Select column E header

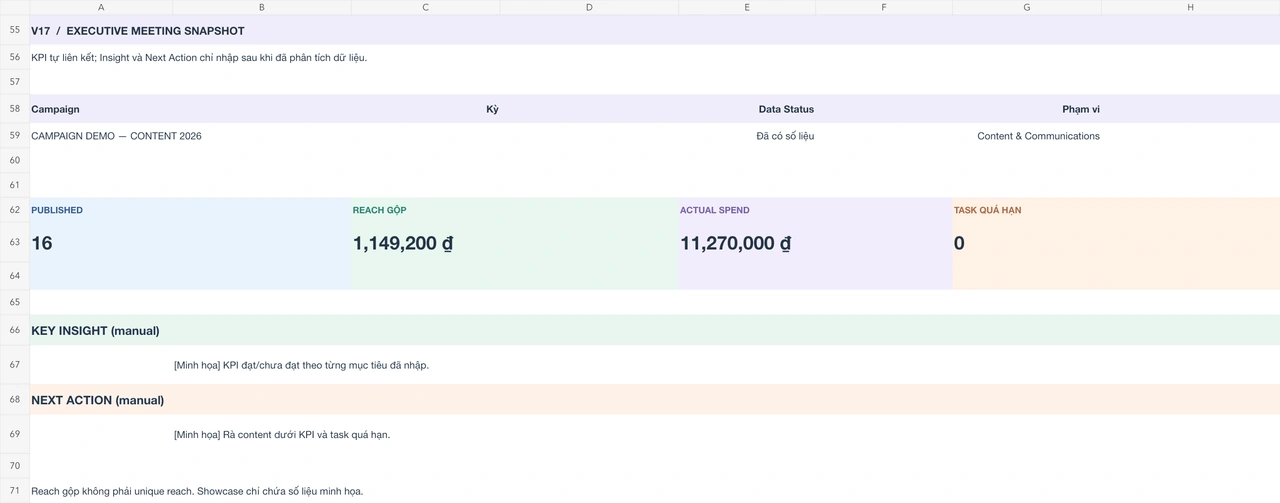tap(747, 7)
